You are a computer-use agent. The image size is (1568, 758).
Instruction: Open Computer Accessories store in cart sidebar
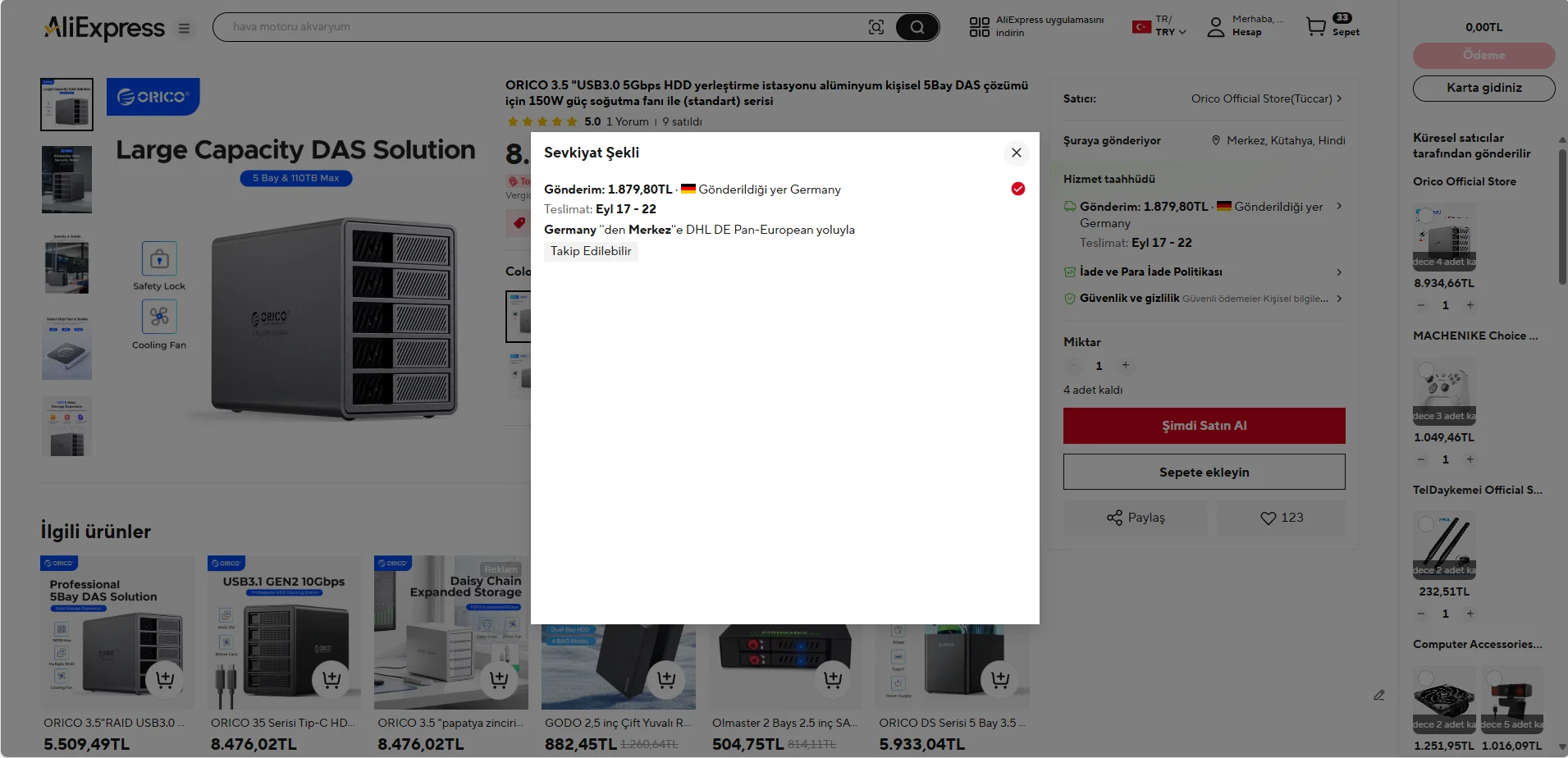[x=1477, y=644]
